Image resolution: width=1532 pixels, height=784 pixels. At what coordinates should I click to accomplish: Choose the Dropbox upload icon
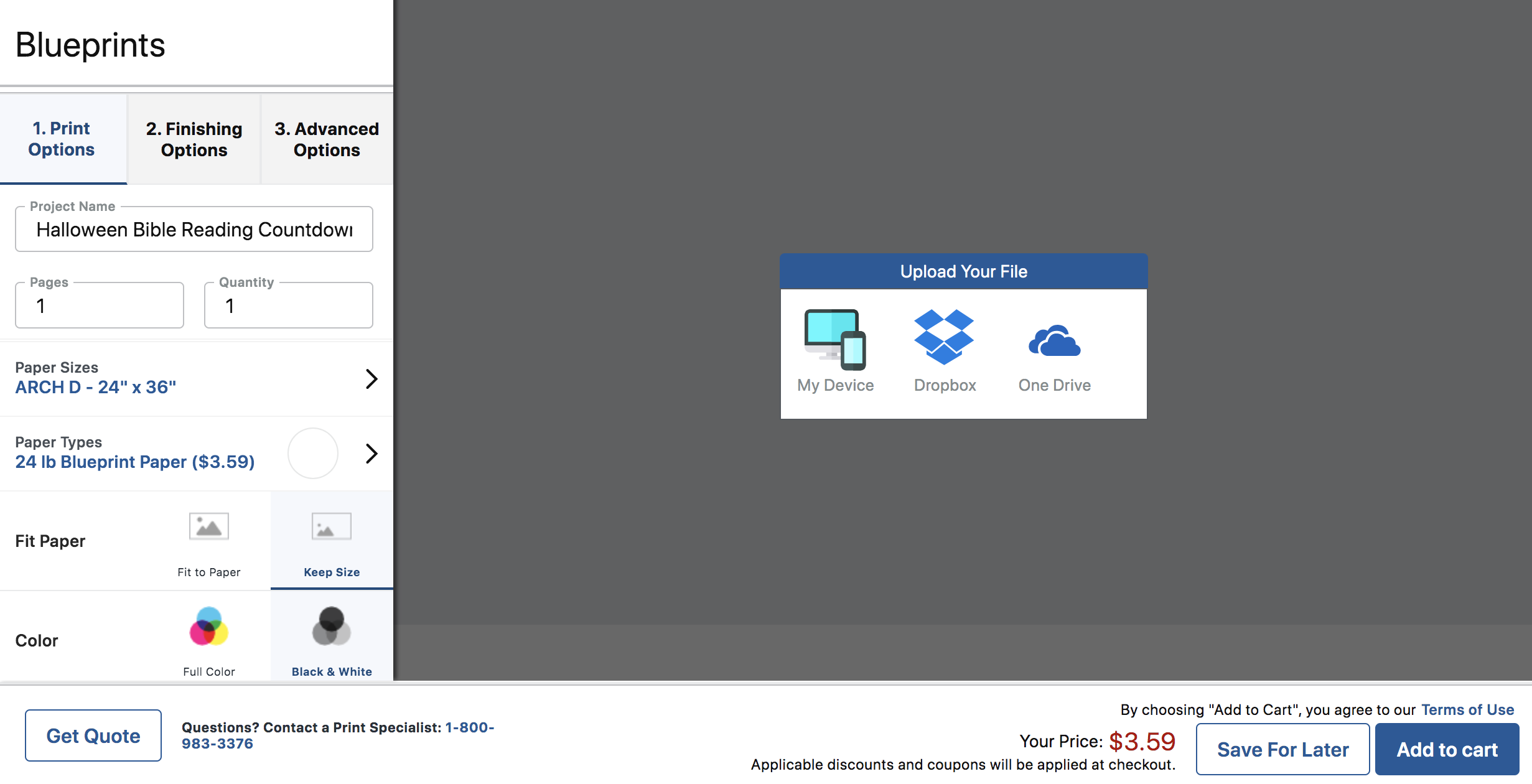click(x=944, y=337)
